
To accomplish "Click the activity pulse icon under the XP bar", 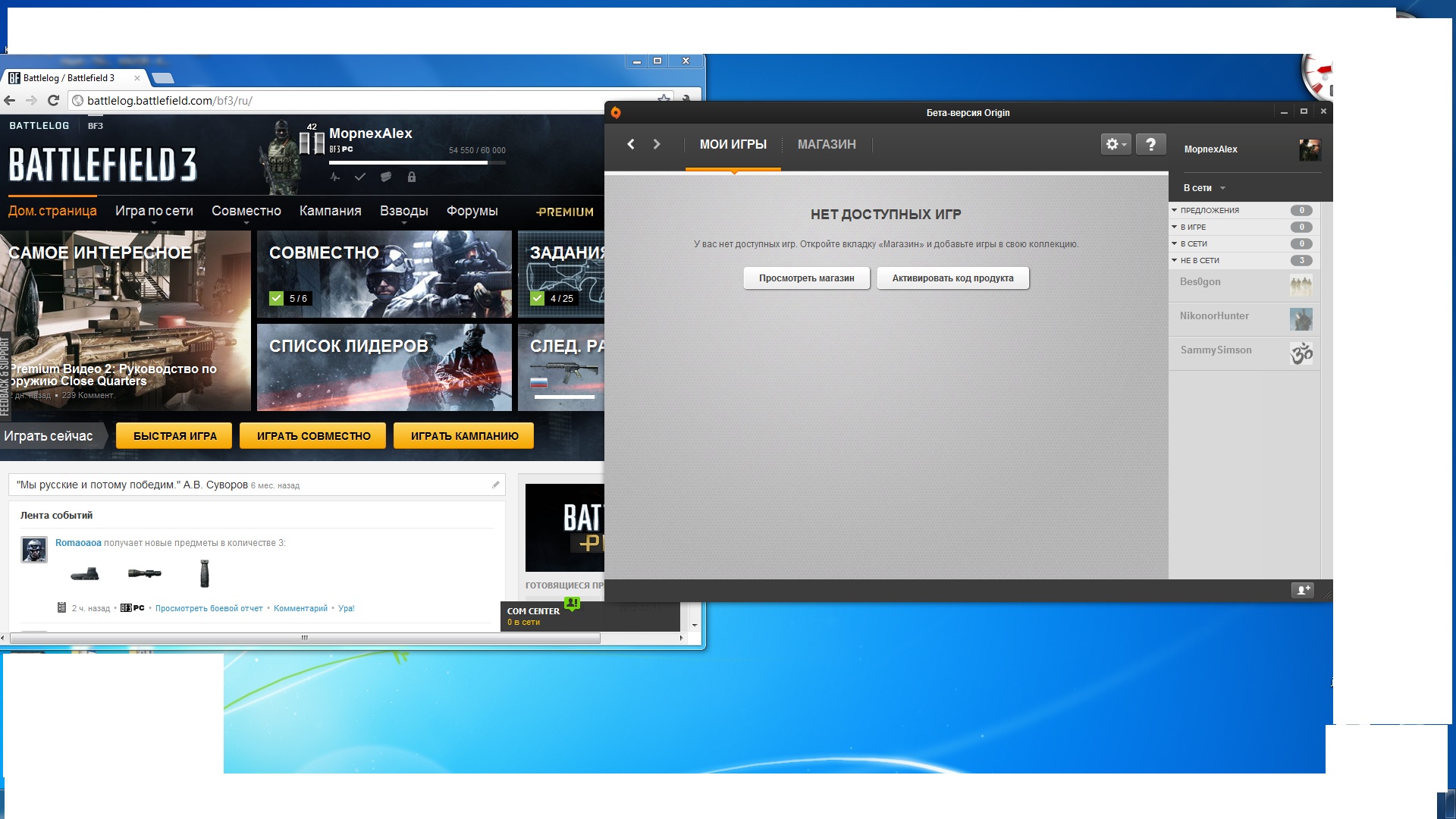I will pos(335,177).
